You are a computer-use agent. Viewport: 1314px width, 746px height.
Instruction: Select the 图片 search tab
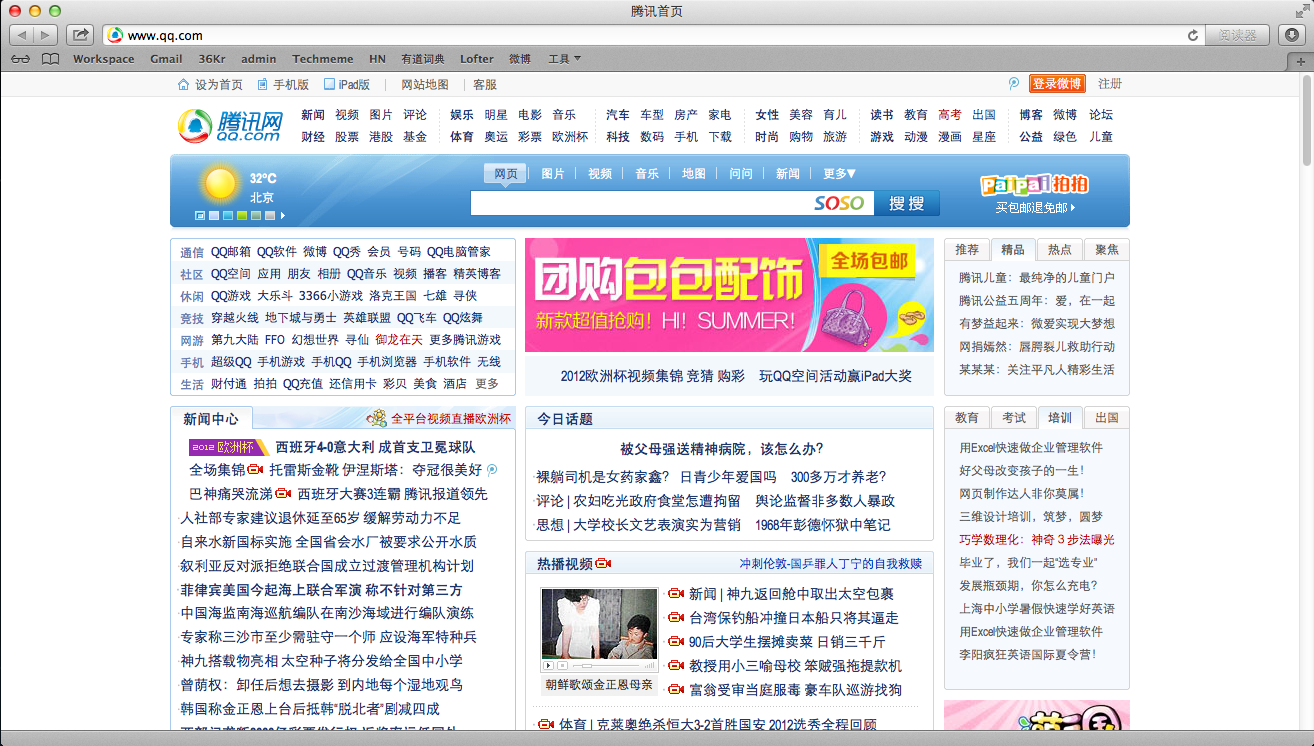553,174
